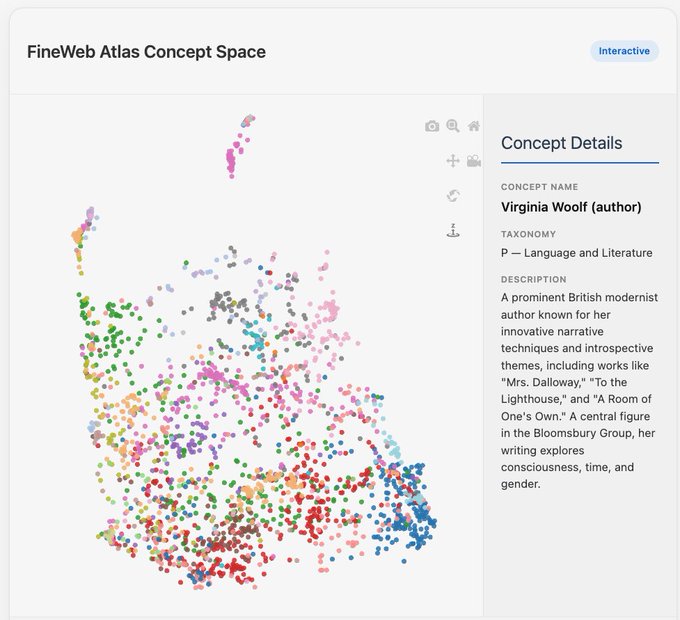Screen dimensions: 680x620
Task: Click the FineWeb Atlas Concept Space title
Action: [146, 51]
